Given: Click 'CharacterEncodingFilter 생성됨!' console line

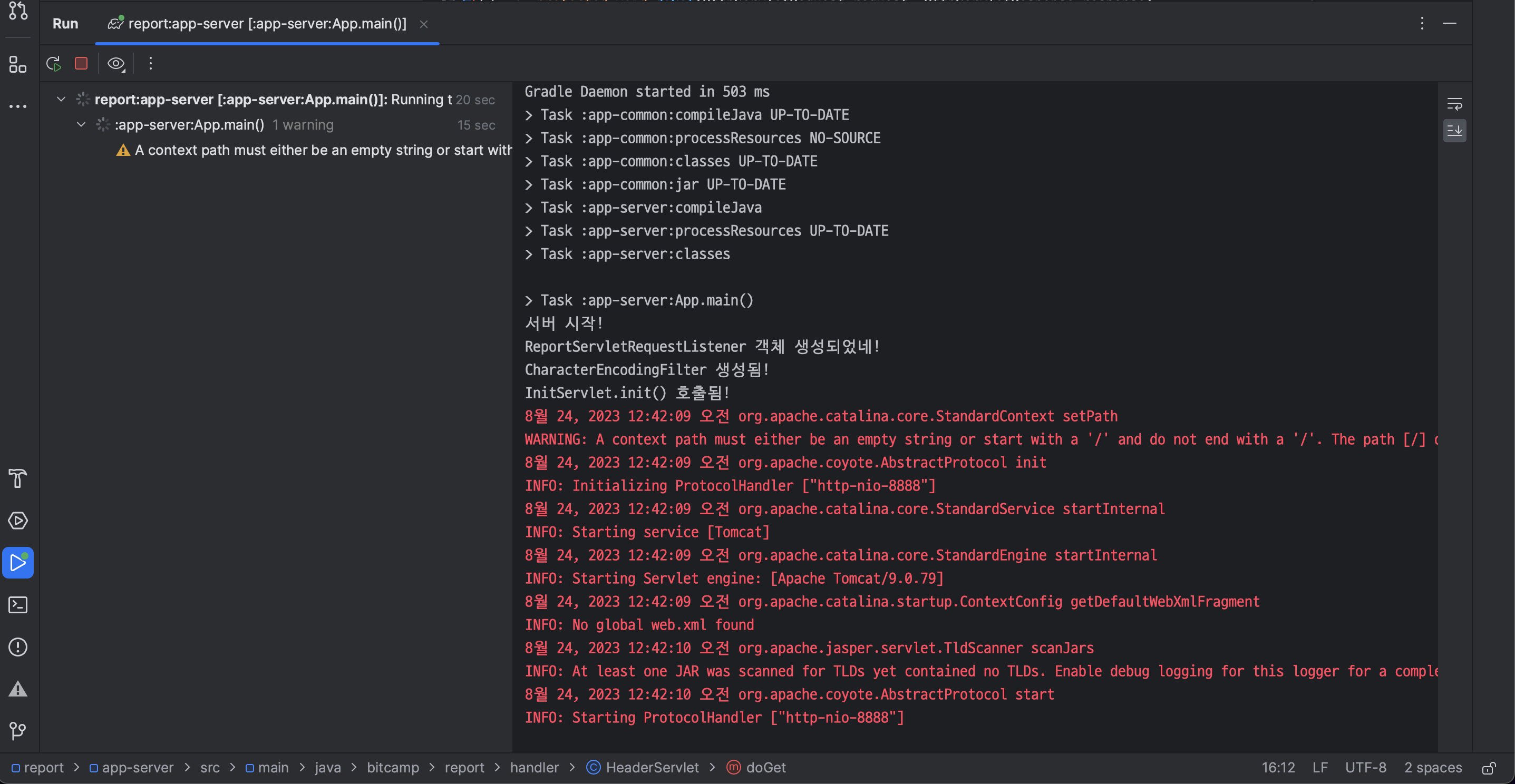Looking at the screenshot, I should pyautogui.click(x=647, y=370).
